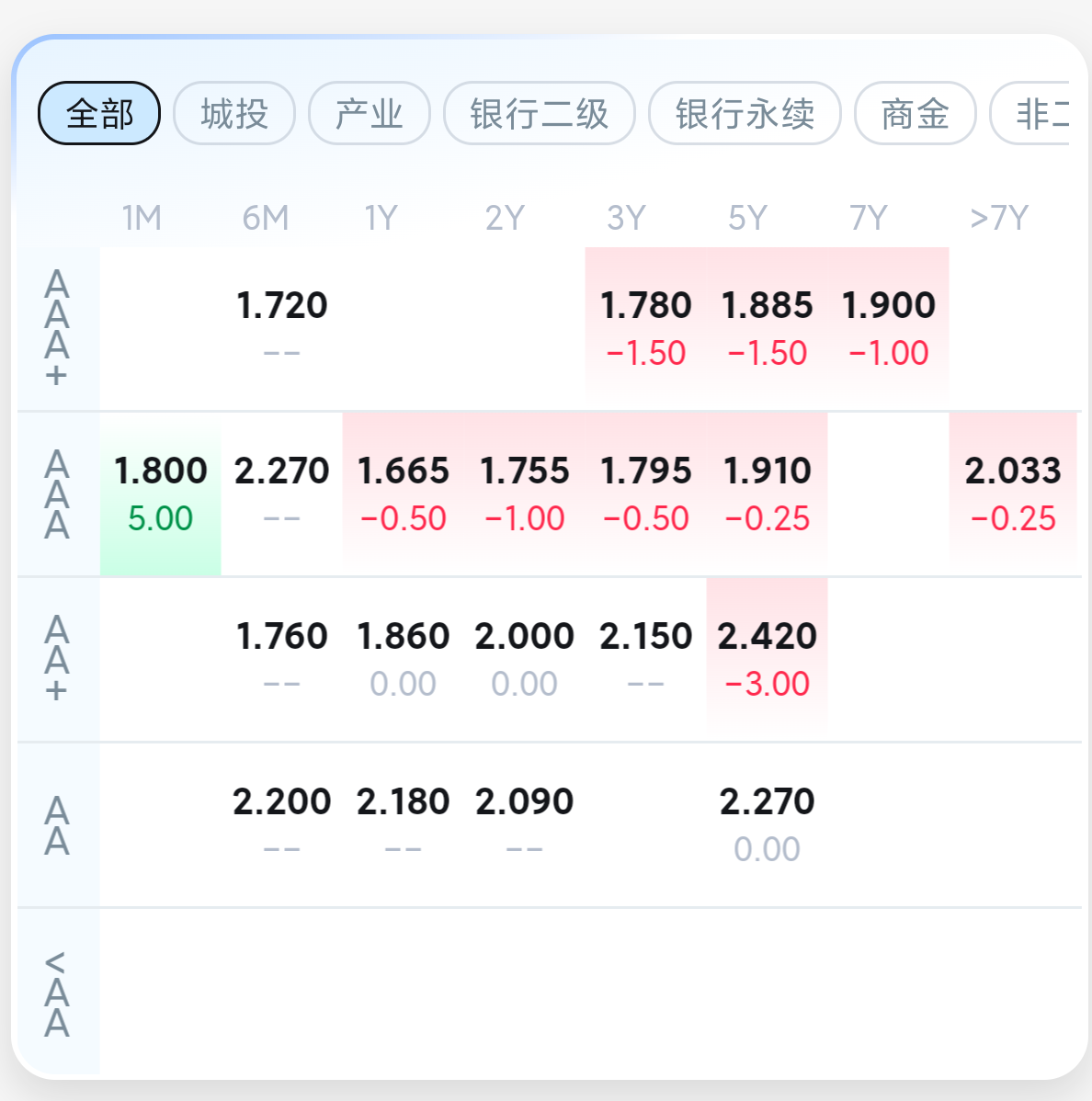The width and height of the screenshot is (1092, 1101).
Task: Open the AA+ 5Y cell 2.420
Action: click(768, 659)
